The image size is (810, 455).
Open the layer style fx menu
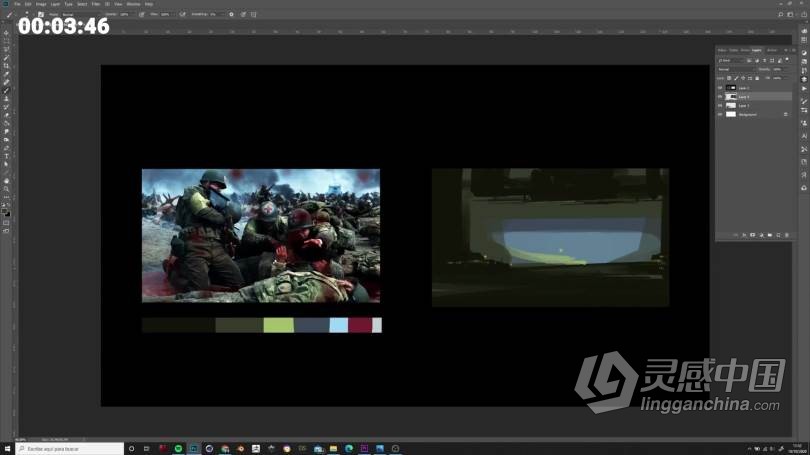point(744,235)
